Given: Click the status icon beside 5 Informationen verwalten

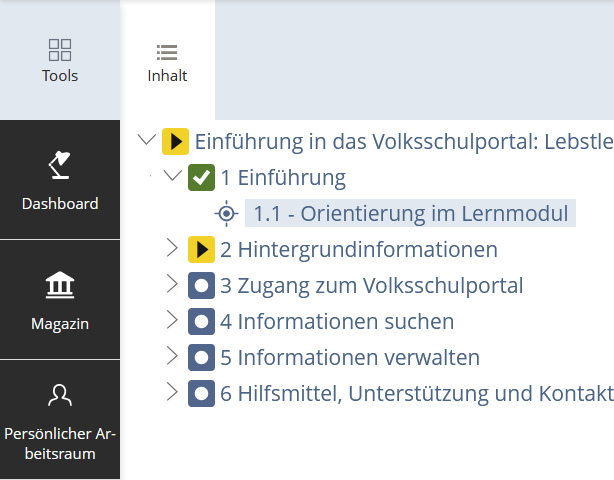Looking at the screenshot, I should coord(201,358).
